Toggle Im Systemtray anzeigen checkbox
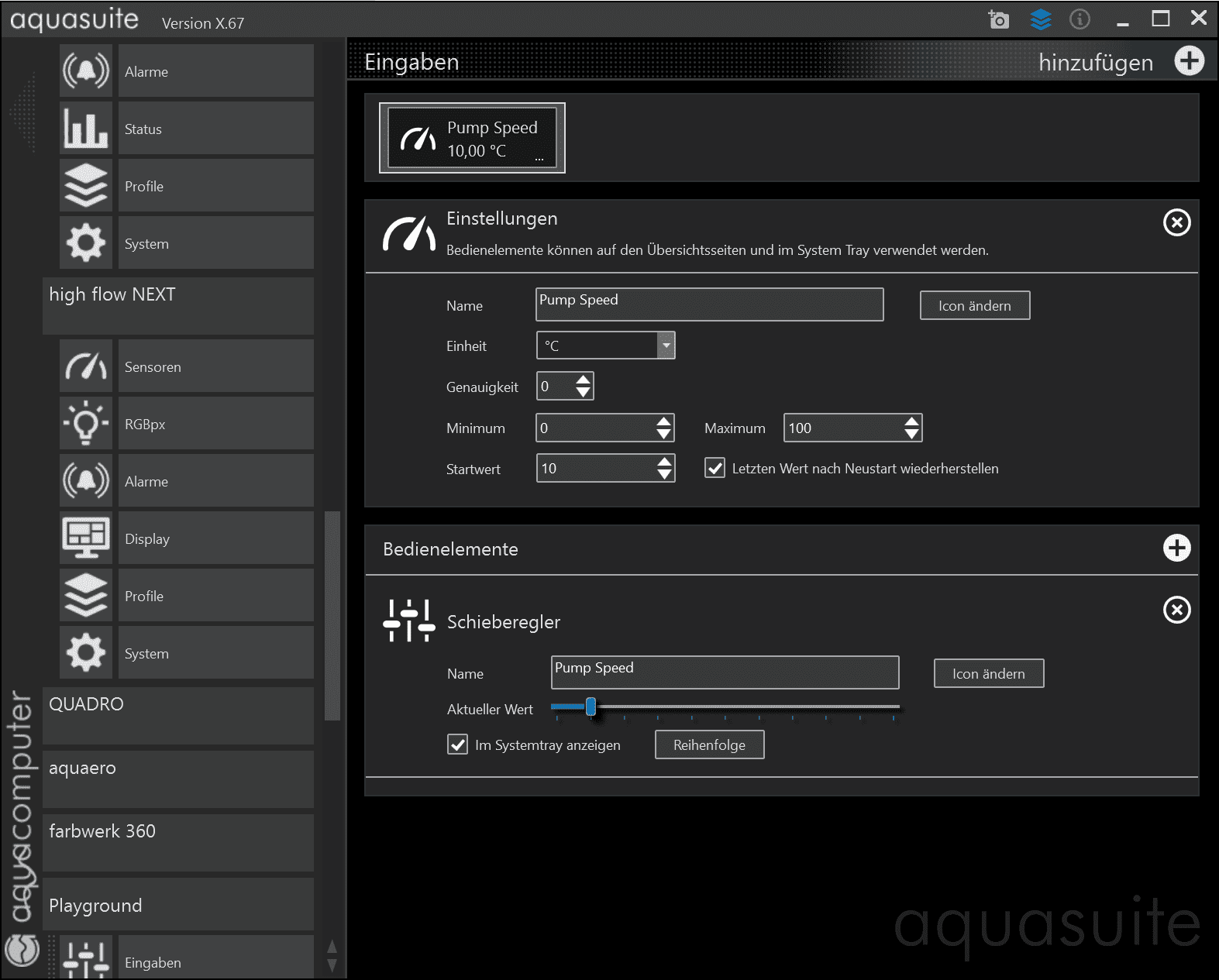This screenshot has height=980, width=1219. tap(457, 744)
